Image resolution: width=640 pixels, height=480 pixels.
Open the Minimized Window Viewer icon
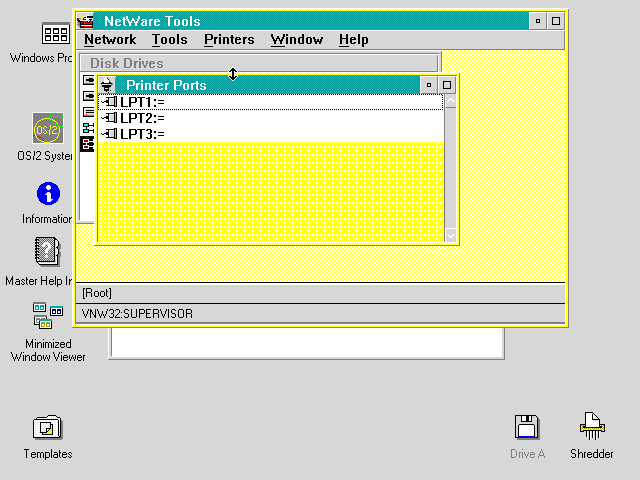[48, 316]
